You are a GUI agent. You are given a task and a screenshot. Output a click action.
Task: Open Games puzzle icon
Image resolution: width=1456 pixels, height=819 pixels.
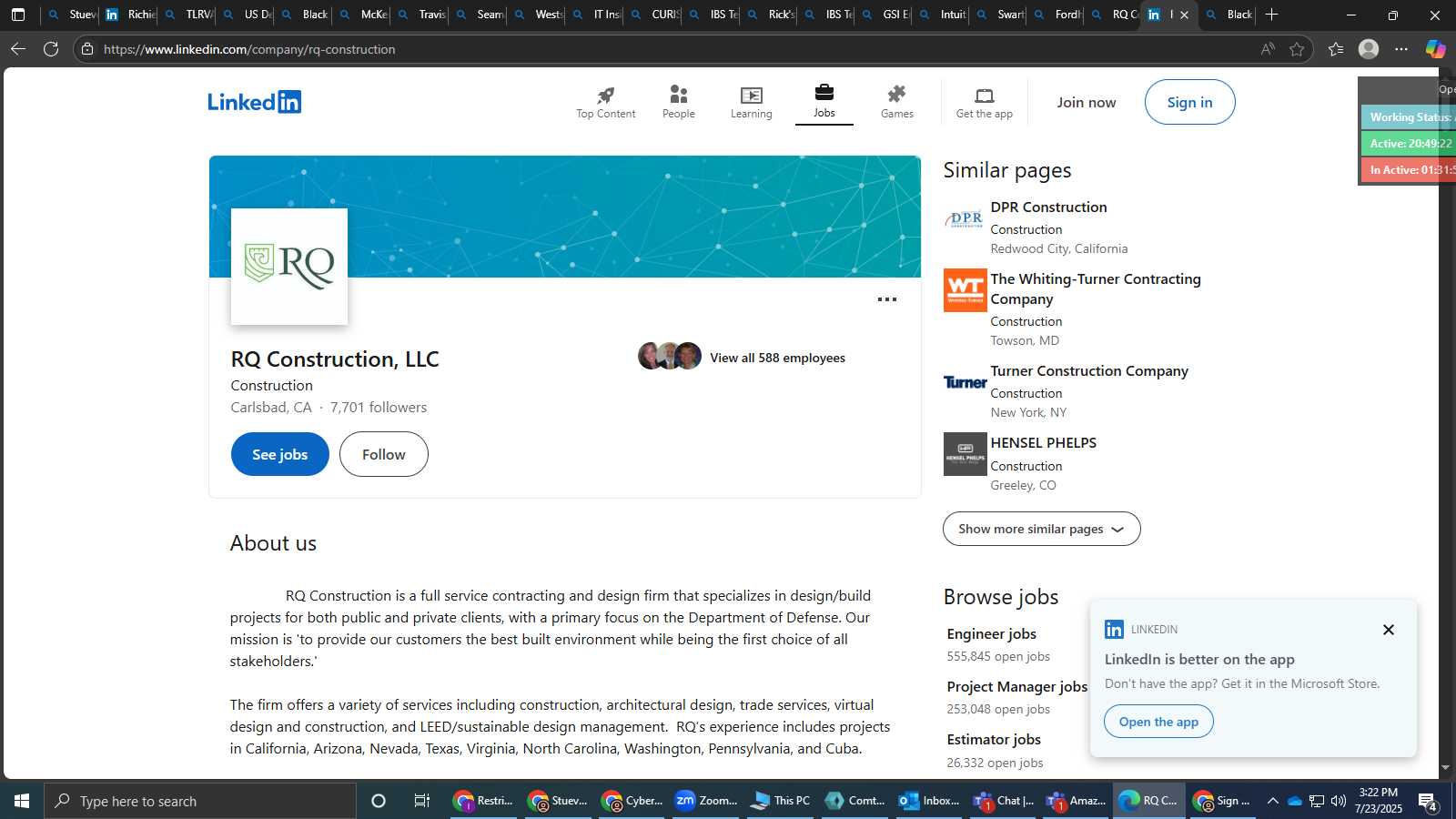(896, 94)
